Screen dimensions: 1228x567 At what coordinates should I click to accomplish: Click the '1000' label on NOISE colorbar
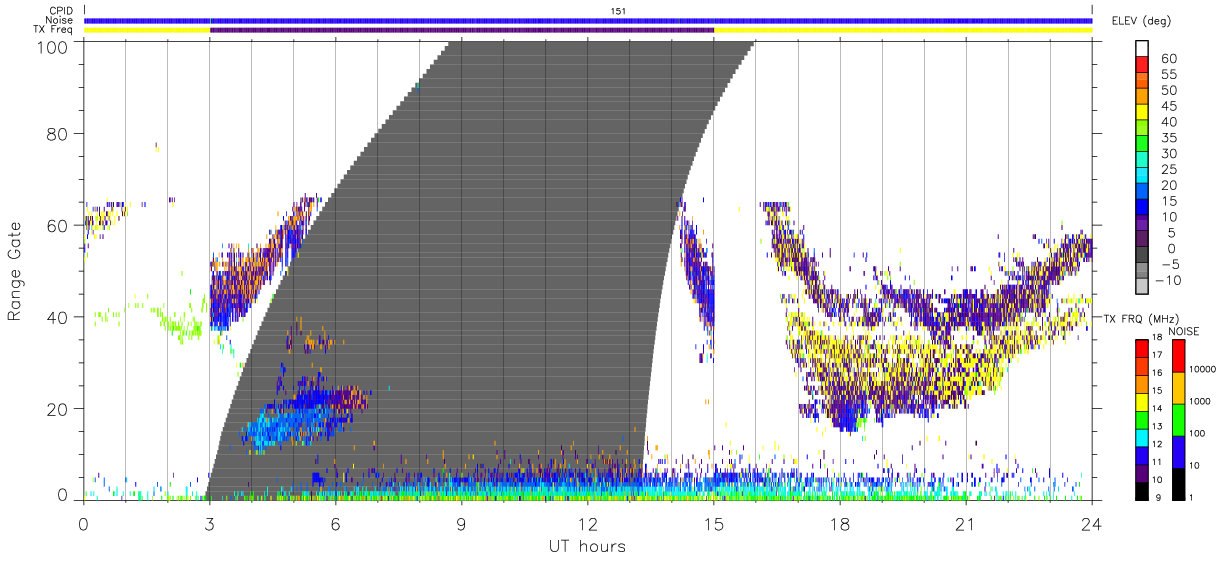point(1202,401)
